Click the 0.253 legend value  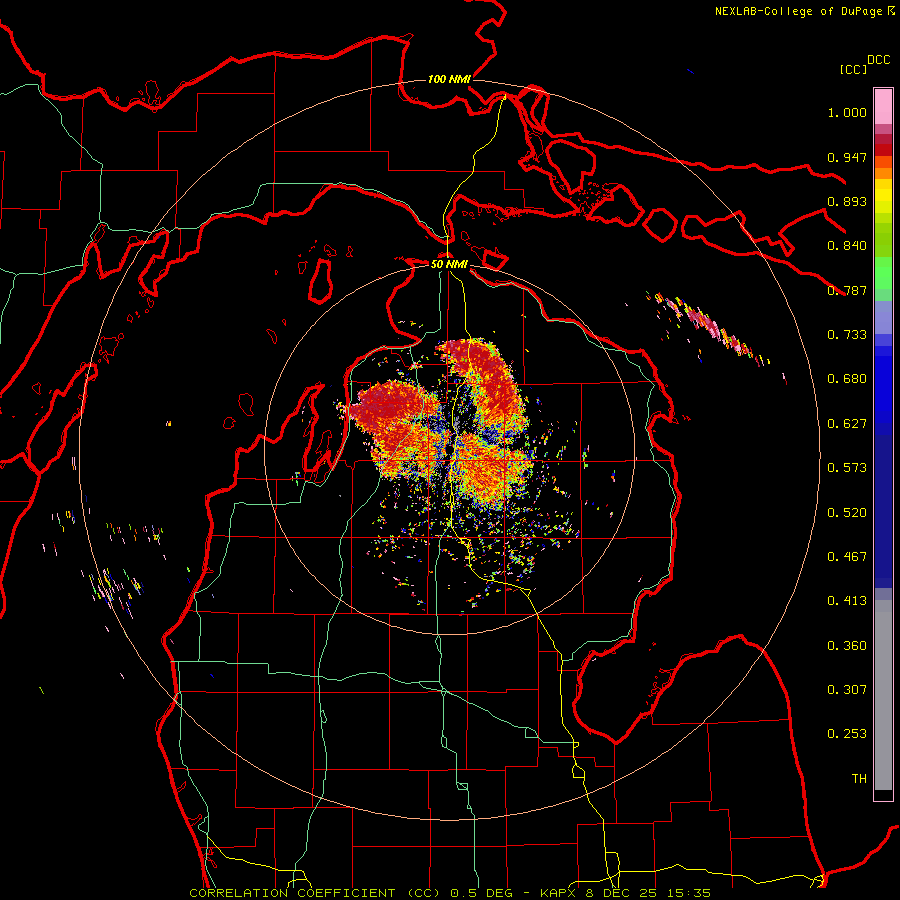click(847, 734)
